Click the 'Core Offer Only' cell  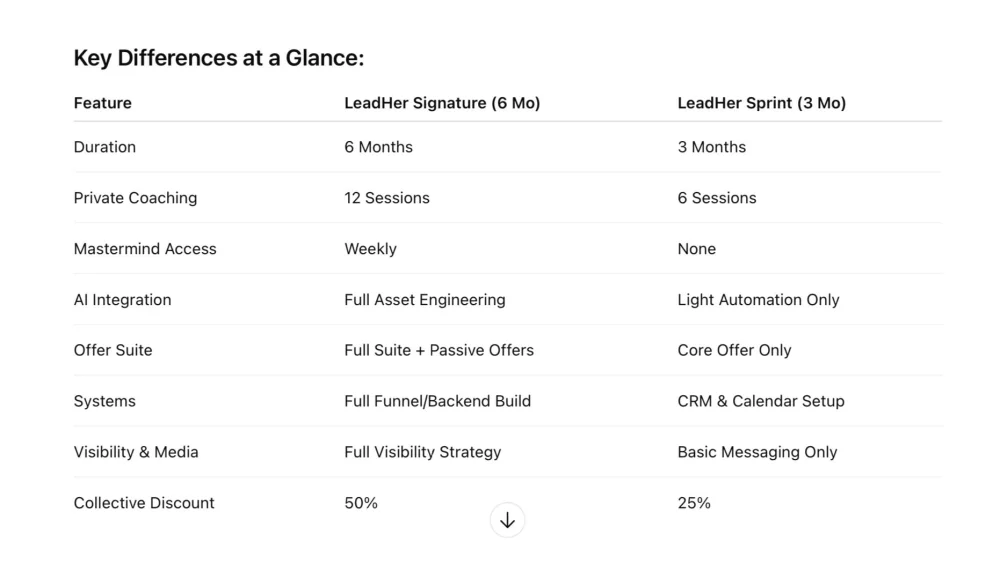734,350
